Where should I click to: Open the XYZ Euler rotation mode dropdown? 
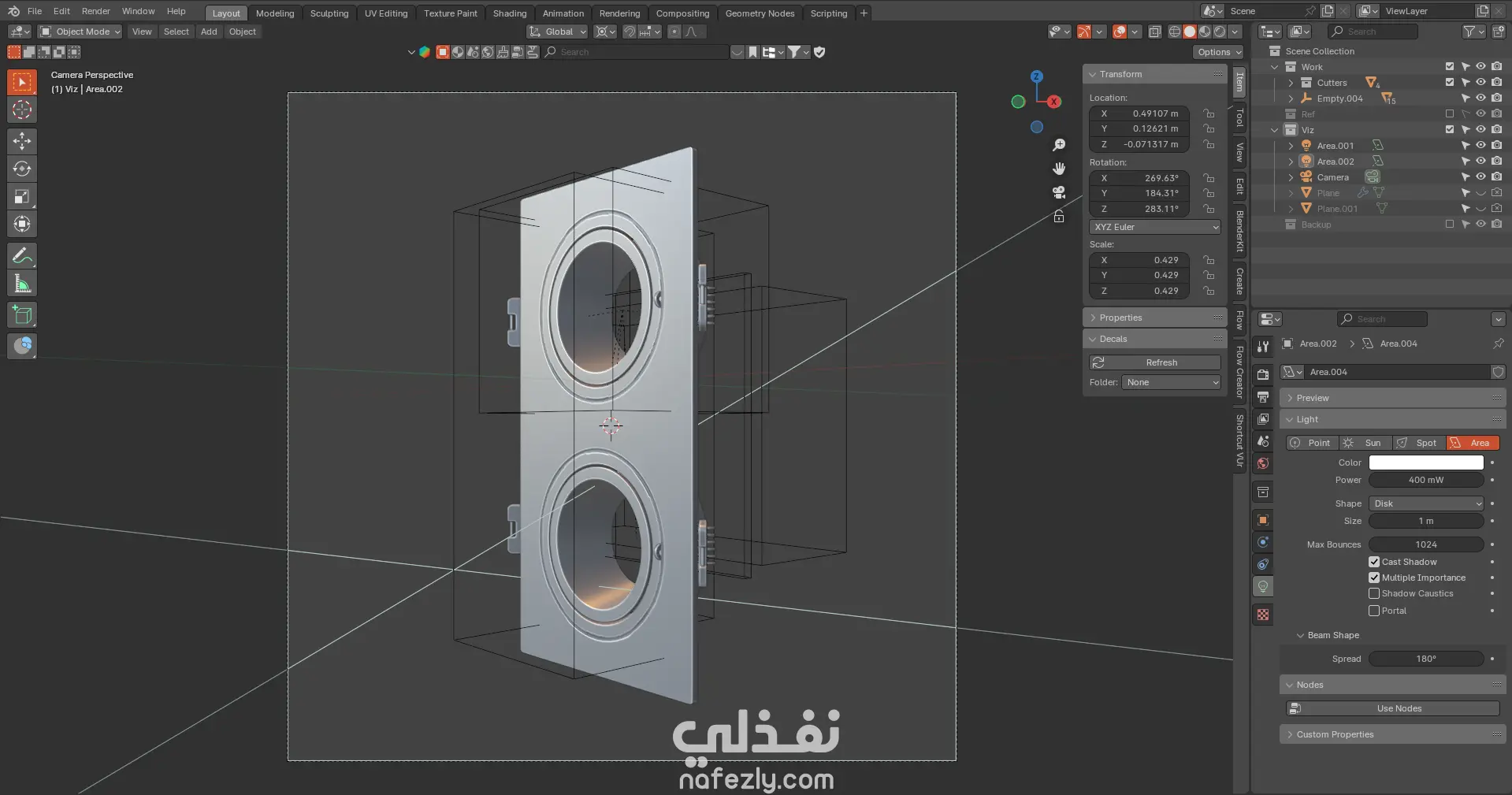tap(1155, 227)
